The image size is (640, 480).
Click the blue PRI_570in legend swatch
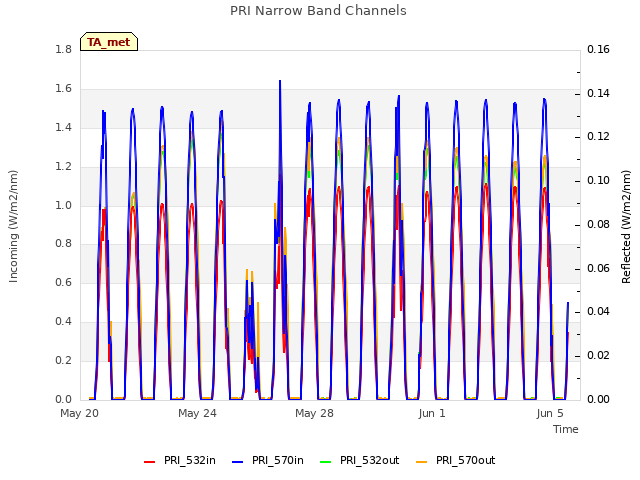[x=238, y=462]
